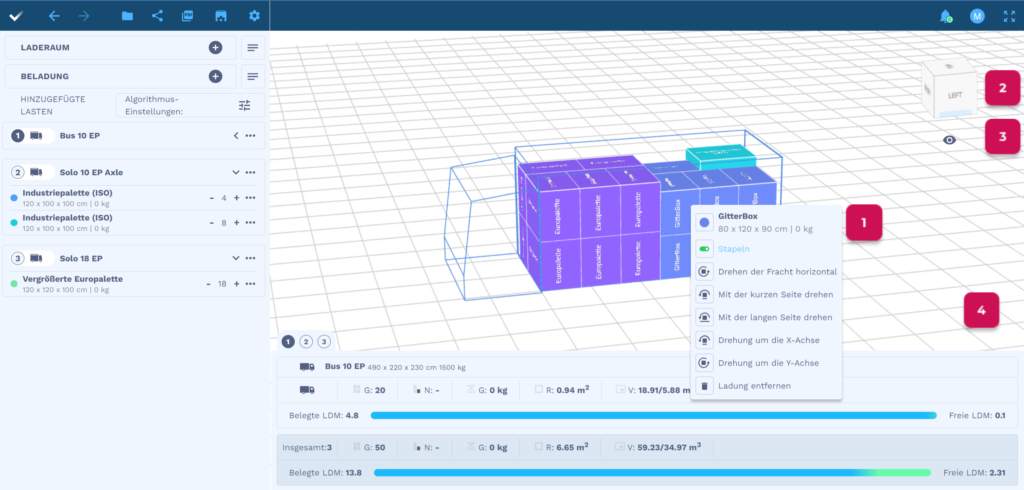Viewport: 1024px width, 490px height.
Task: Select vehicle view 3 circle below the viewport
Action: [325, 341]
